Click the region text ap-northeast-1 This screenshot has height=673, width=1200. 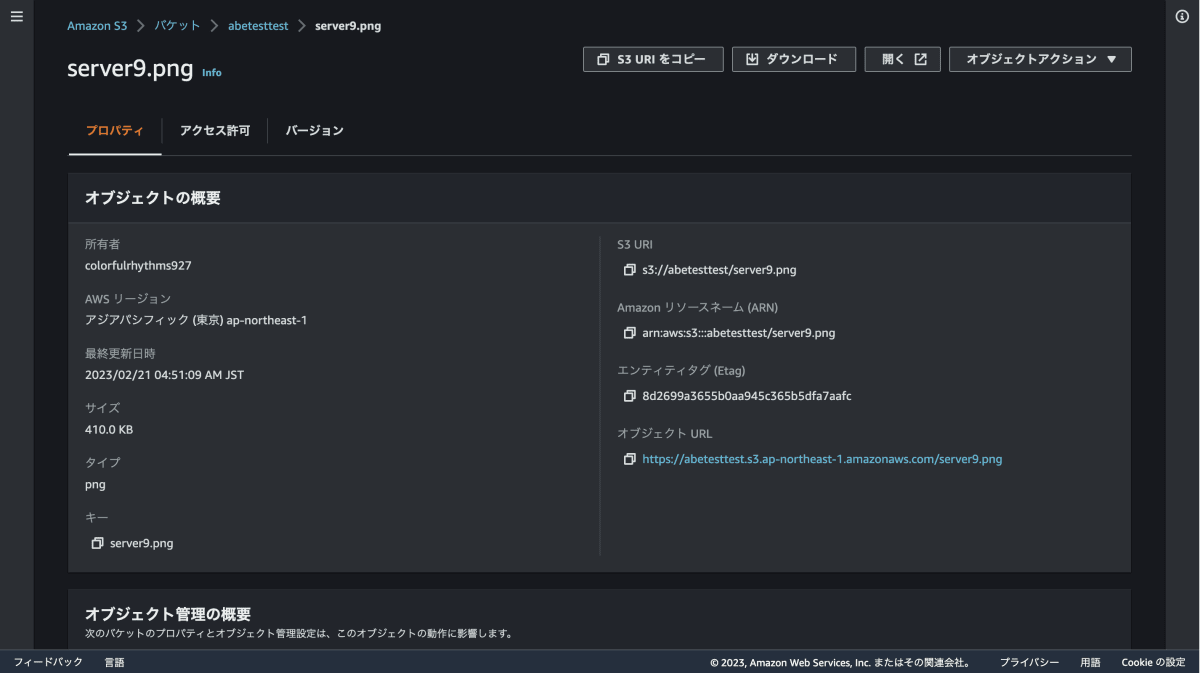[x=265, y=320]
